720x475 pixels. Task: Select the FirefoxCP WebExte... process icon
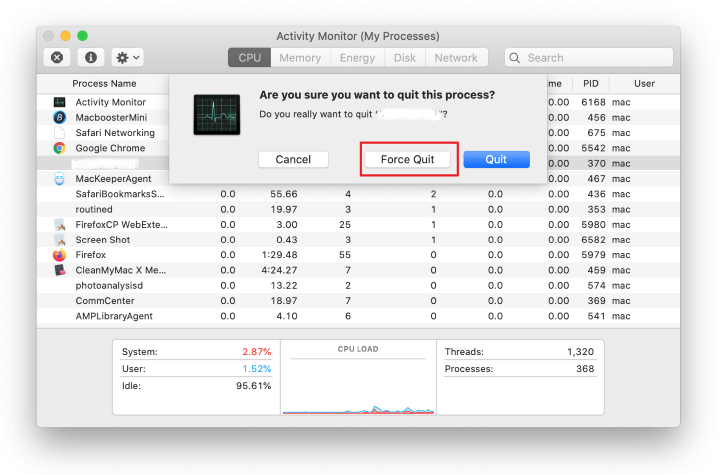(60, 225)
